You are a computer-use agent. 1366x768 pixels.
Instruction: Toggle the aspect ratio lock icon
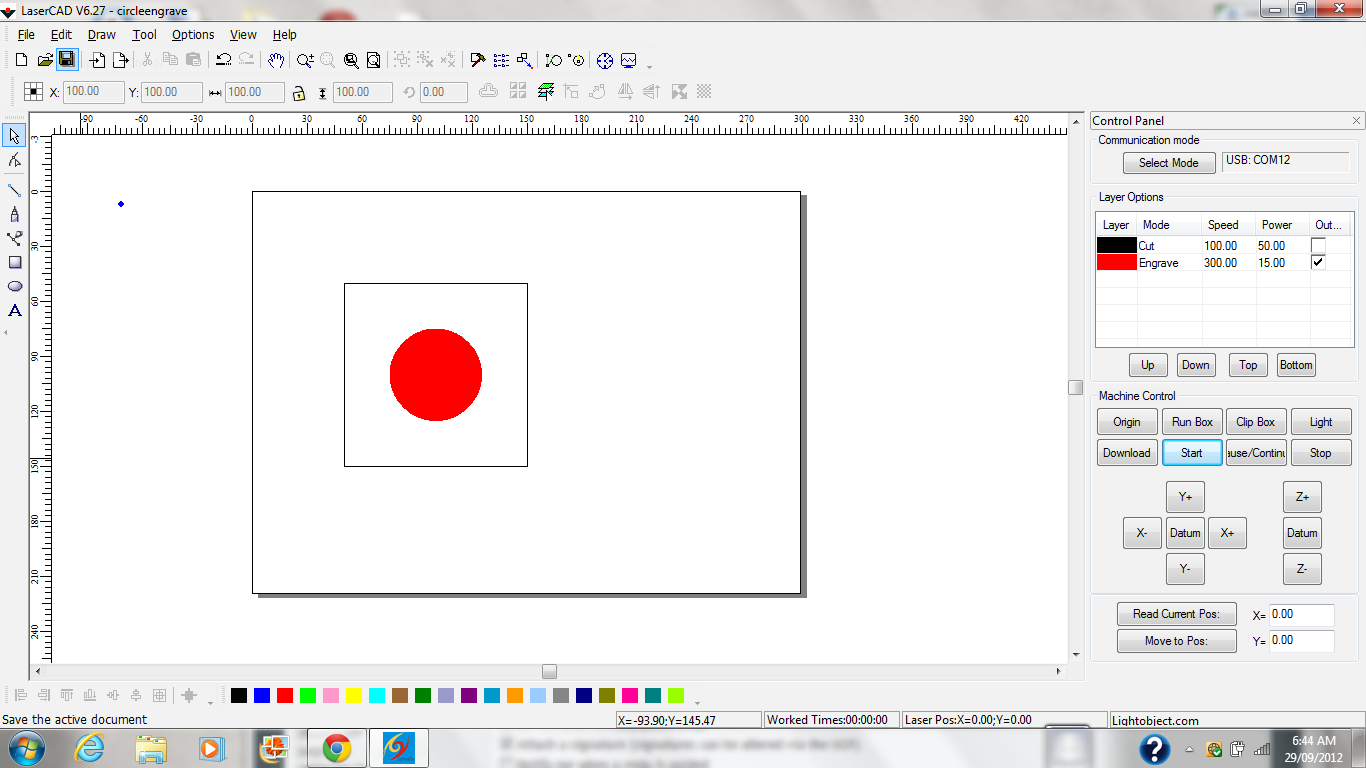[x=298, y=93]
